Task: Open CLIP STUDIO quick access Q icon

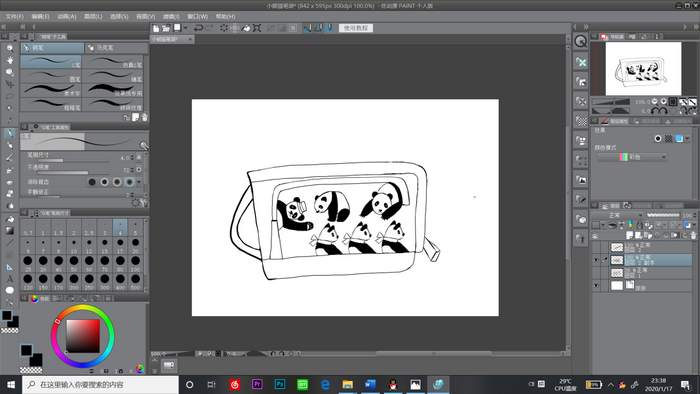Action: [580, 41]
